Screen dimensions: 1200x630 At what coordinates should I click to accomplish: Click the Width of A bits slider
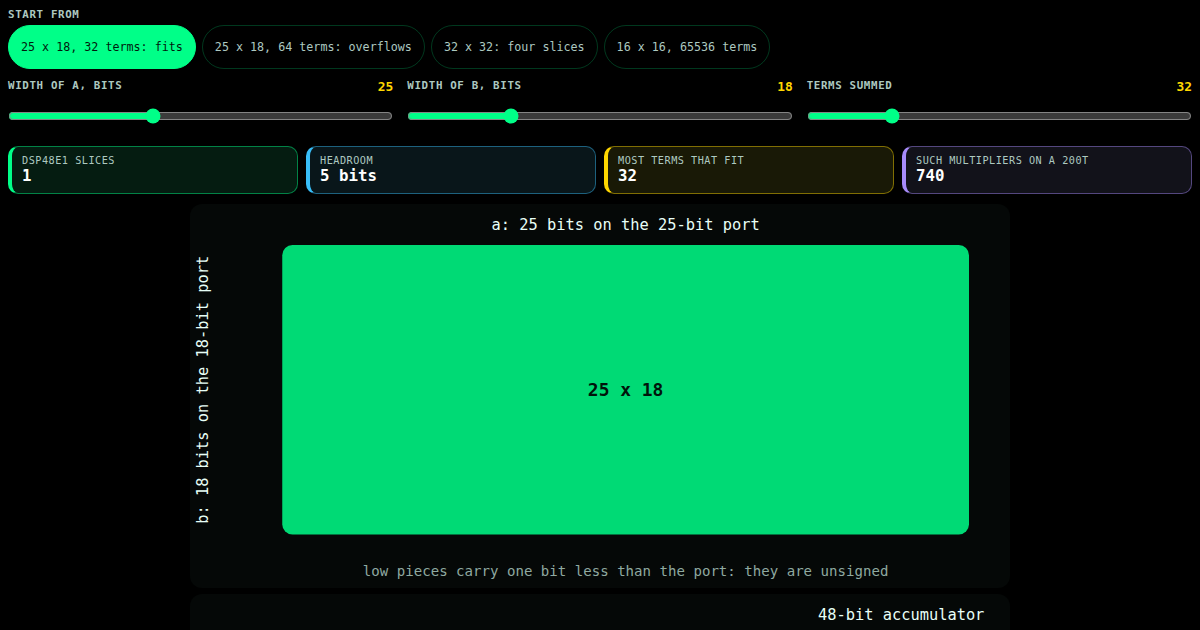pyautogui.click(x=200, y=116)
